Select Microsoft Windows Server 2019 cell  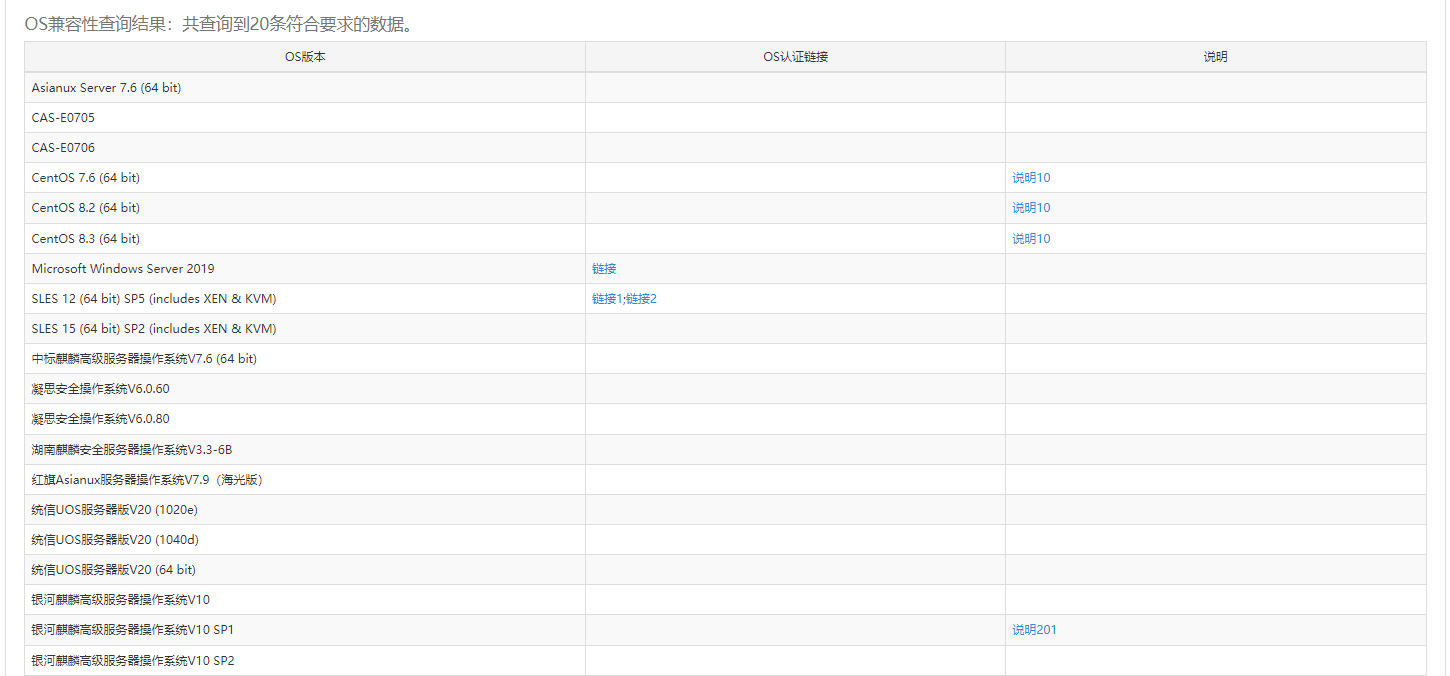click(305, 269)
